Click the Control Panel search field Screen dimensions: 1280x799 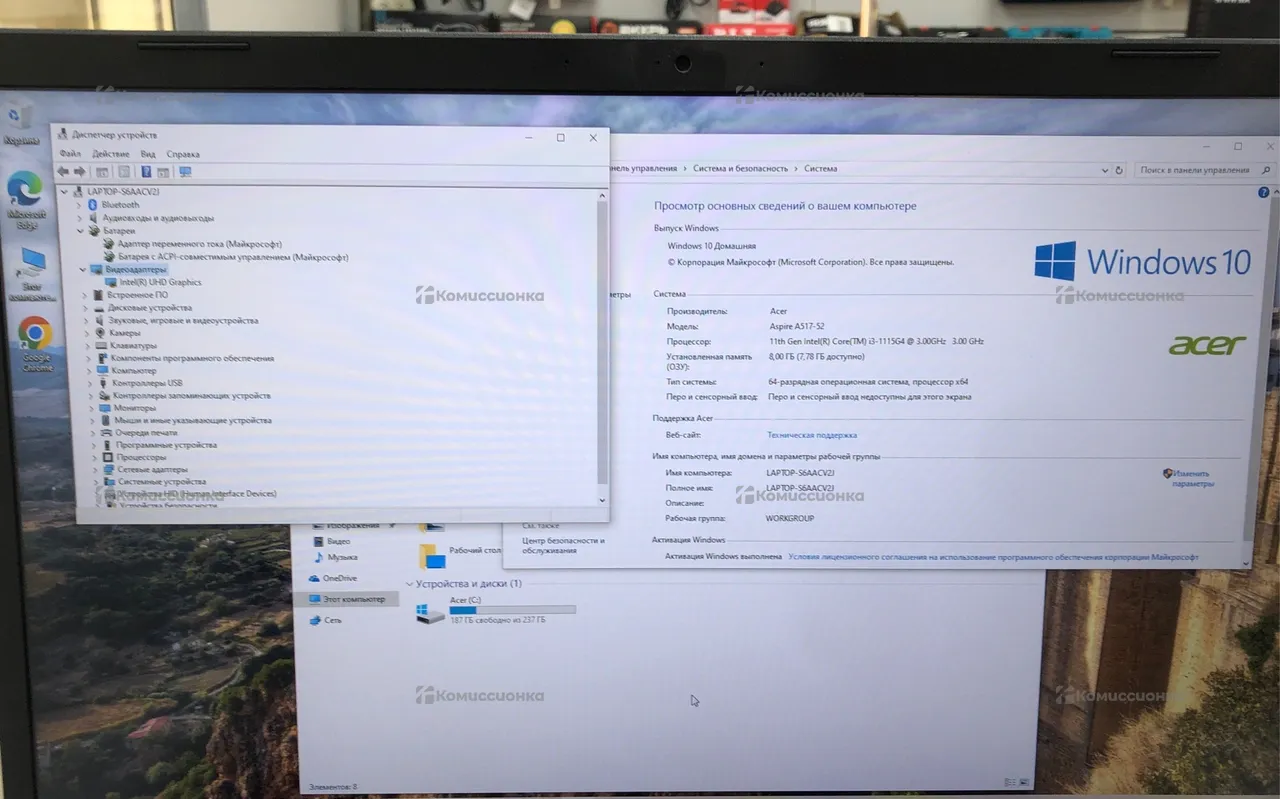click(1190, 170)
